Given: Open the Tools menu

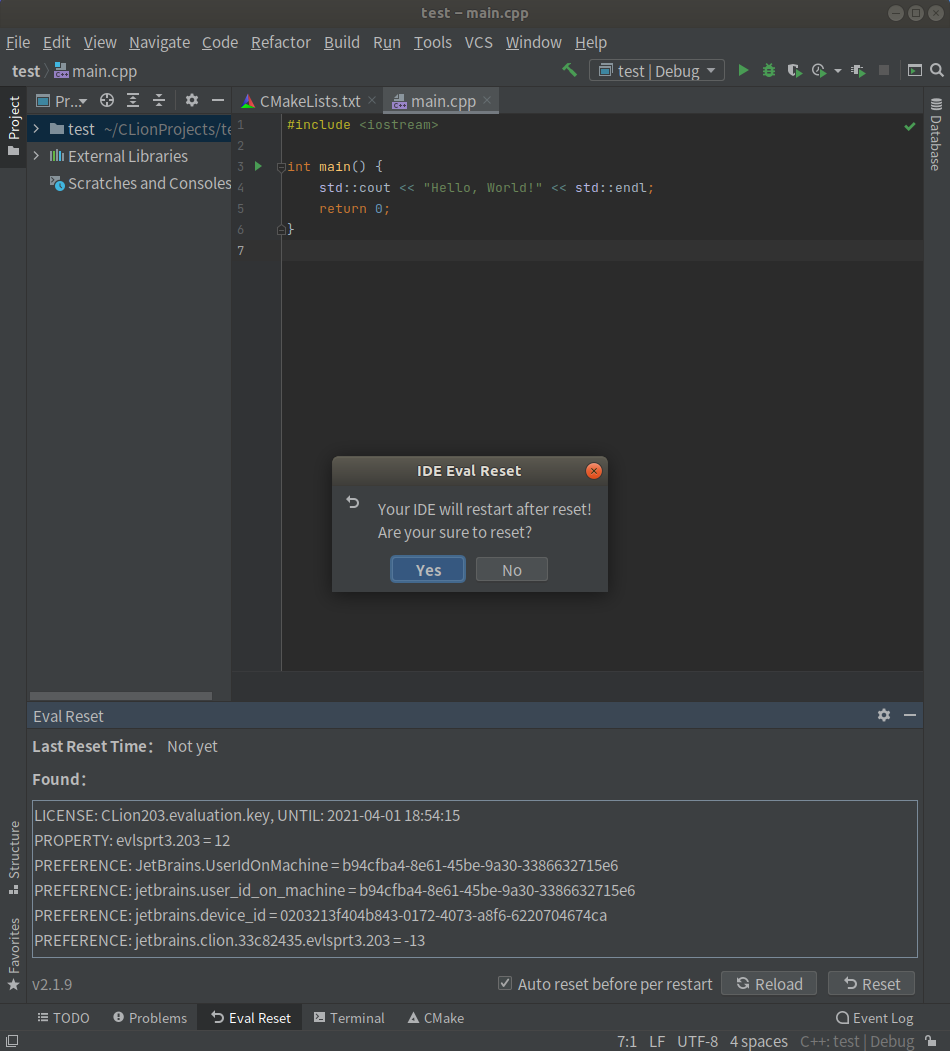Looking at the screenshot, I should (x=432, y=42).
